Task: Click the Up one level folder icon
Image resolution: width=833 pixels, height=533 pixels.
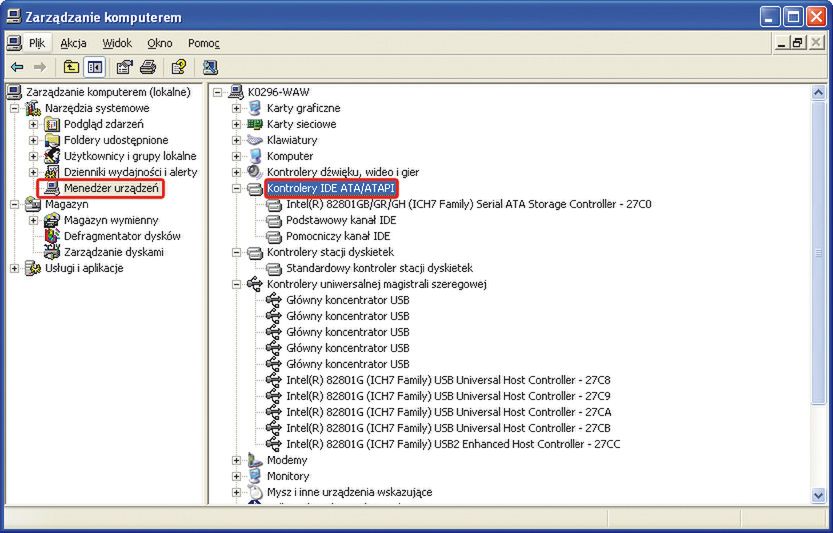Action: tap(71, 67)
